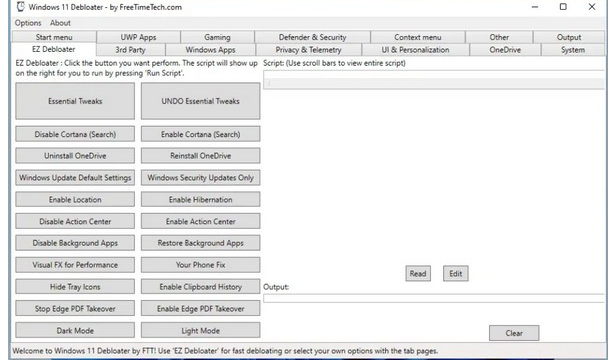The height and width of the screenshot is (360, 609).
Task: Switch to the UWP Apps tab
Action: coord(138,37)
